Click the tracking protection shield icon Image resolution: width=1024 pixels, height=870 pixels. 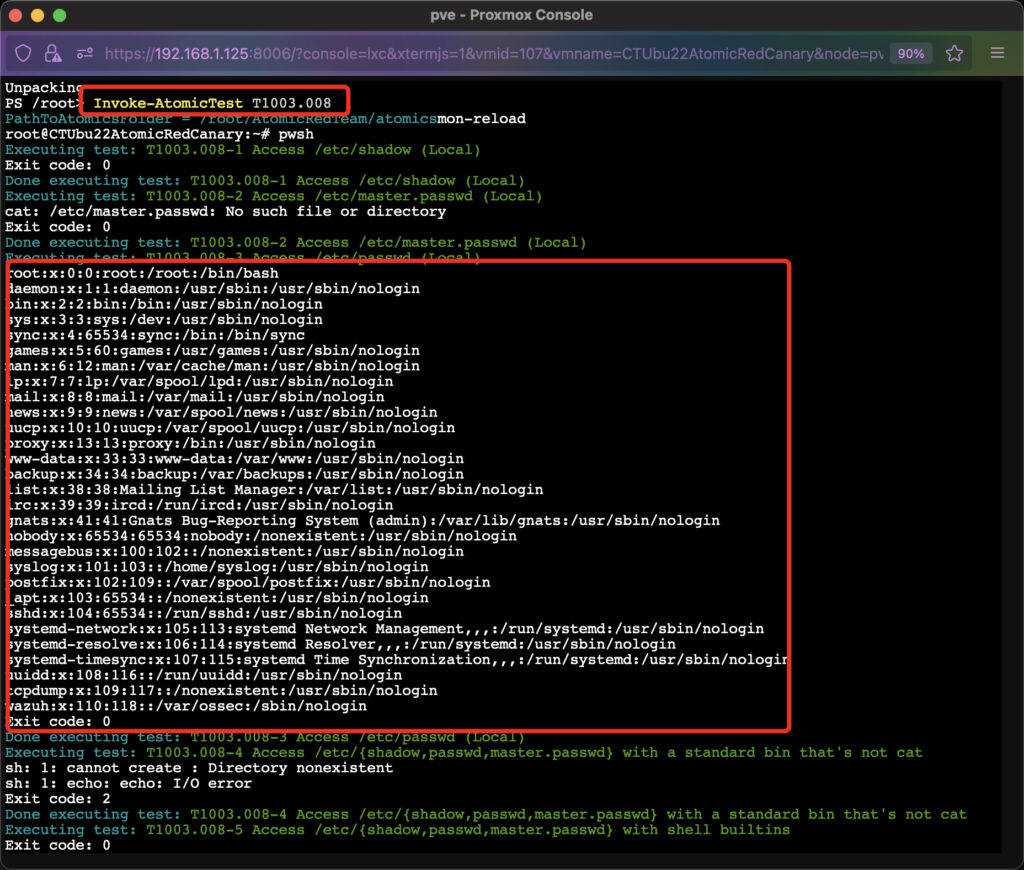click(24, 53)
